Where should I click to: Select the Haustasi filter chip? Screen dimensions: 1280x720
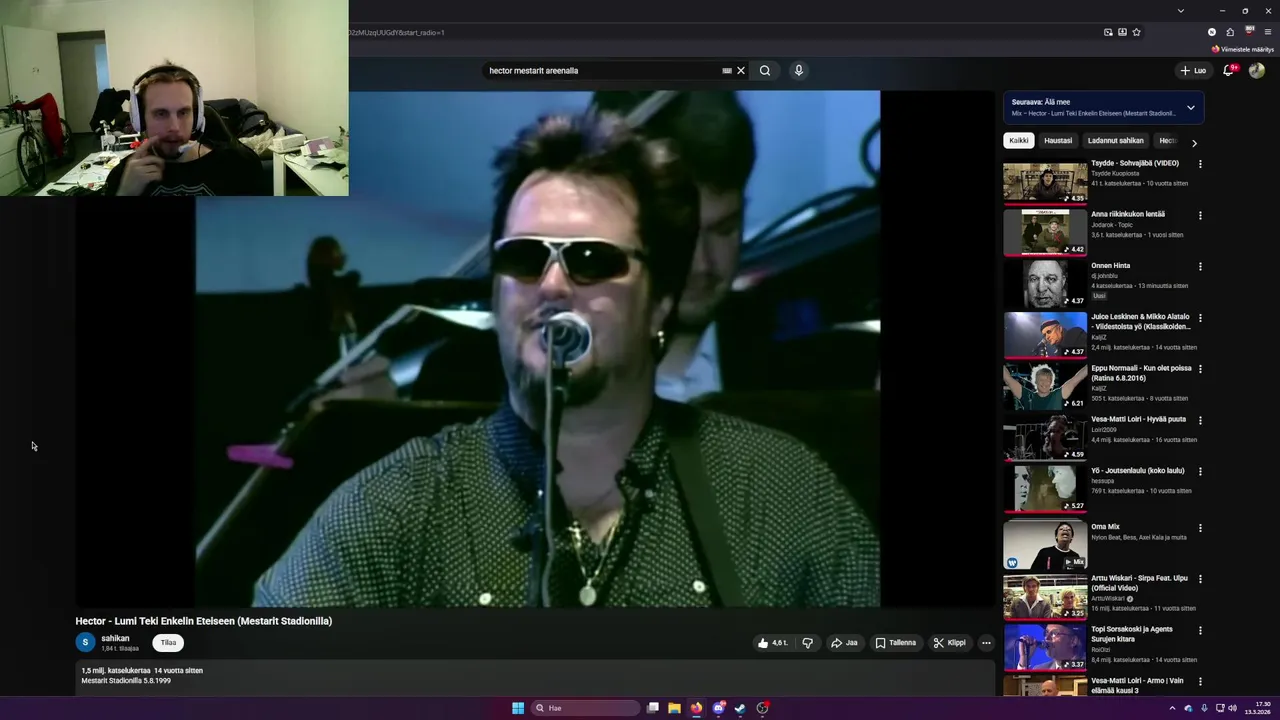(x=1058, y=141)
